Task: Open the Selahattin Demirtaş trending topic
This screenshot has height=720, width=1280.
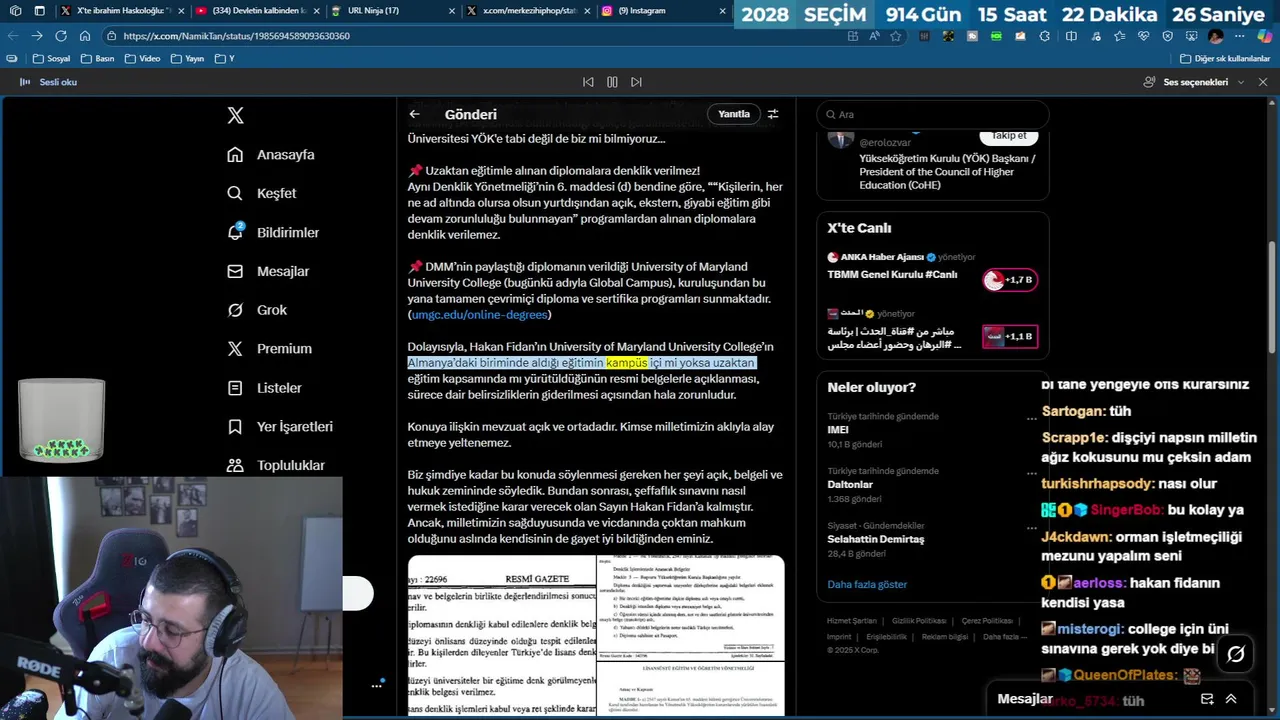Action: (932, 539)
